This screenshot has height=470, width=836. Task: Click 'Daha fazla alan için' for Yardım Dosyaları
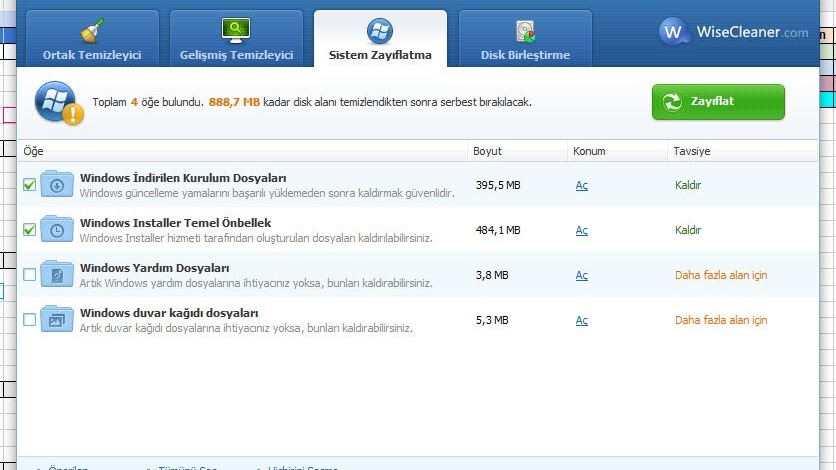pos(721,275)
